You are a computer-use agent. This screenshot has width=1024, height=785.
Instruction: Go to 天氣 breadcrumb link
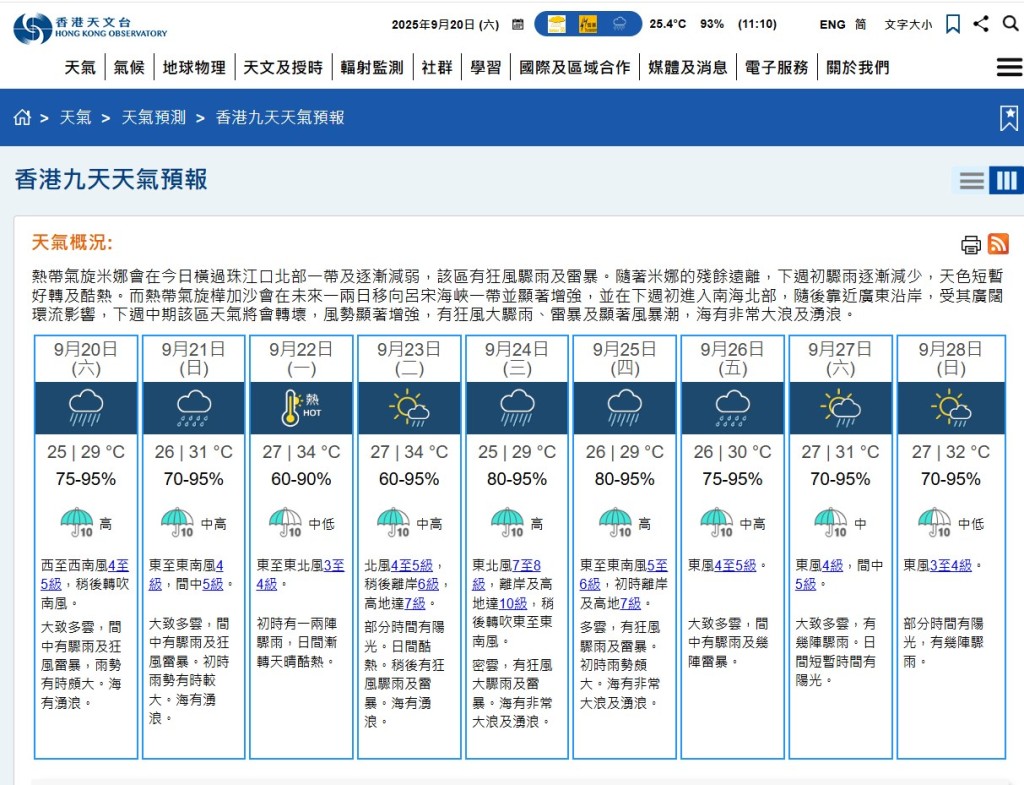[76, 118]
